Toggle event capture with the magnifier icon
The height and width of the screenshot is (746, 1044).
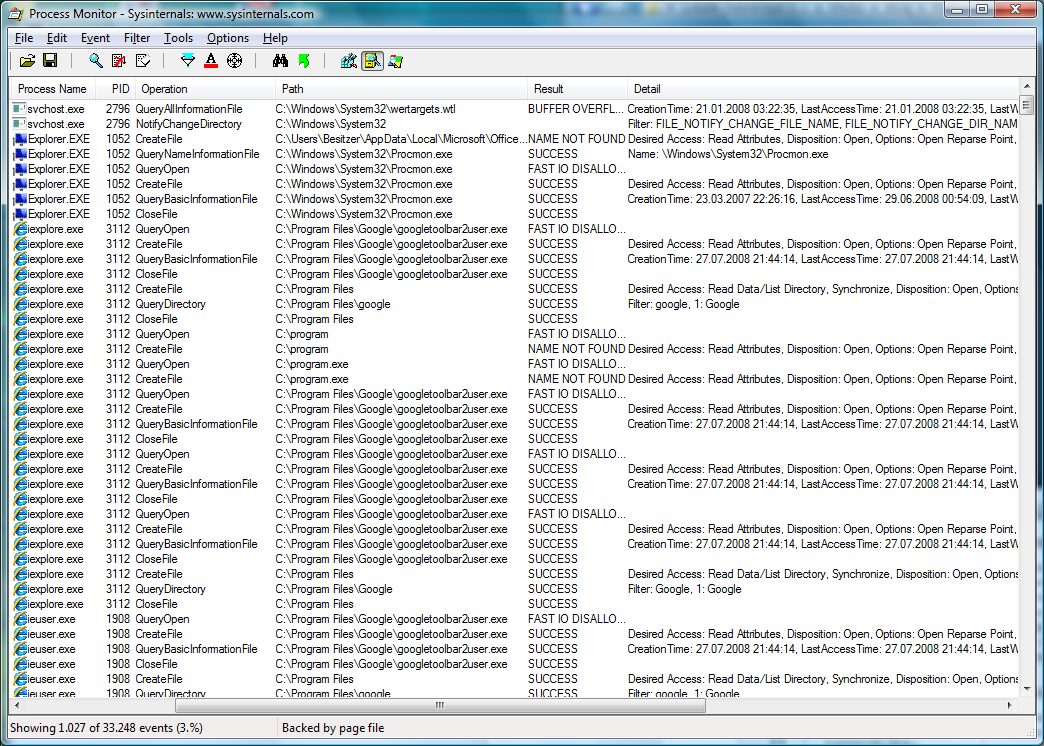tap(96, 61)
